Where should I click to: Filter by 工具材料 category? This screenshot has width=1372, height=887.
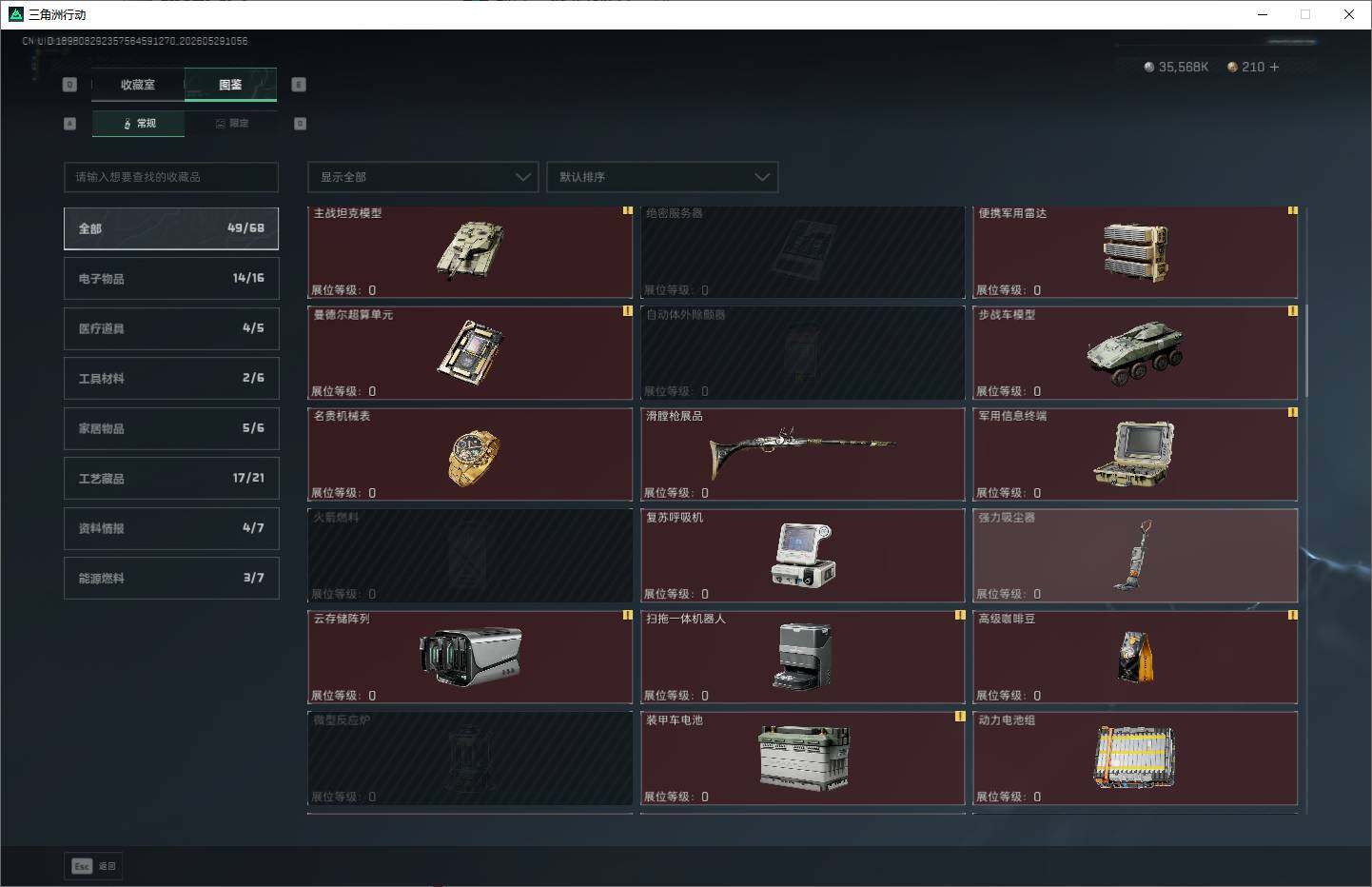click(x=171, y=378)
